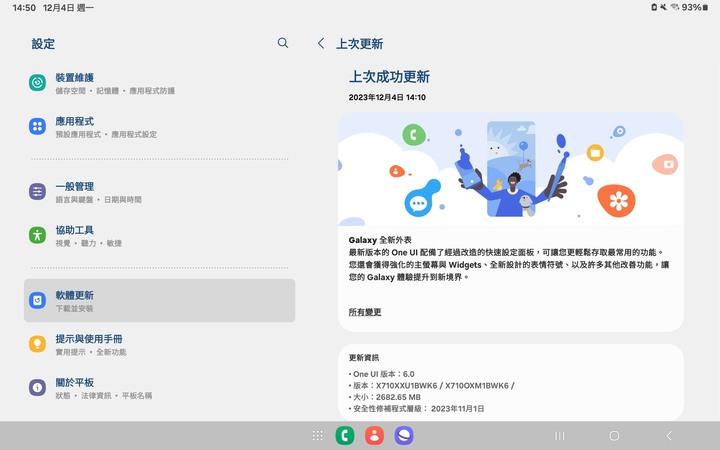Open 協助工具 settings entry
This screenshot has height=450, width=720.
[x=159, y=235]
